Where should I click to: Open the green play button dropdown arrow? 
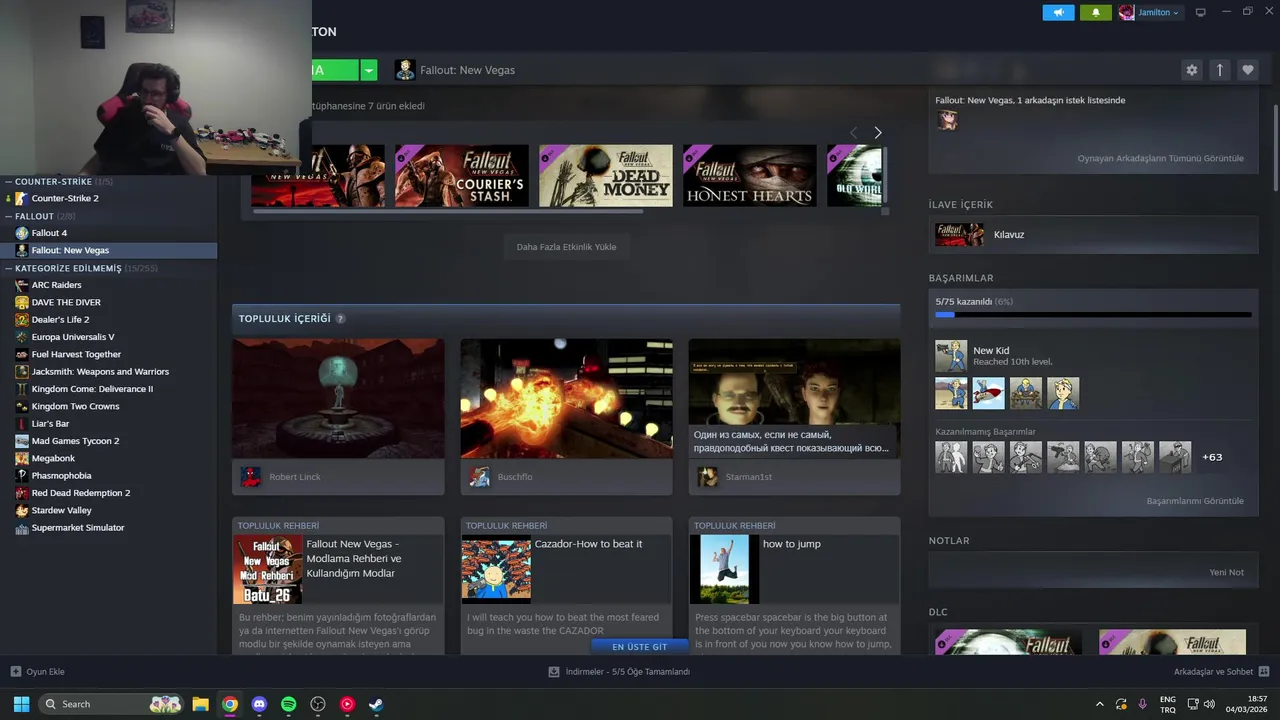point(369,70)
